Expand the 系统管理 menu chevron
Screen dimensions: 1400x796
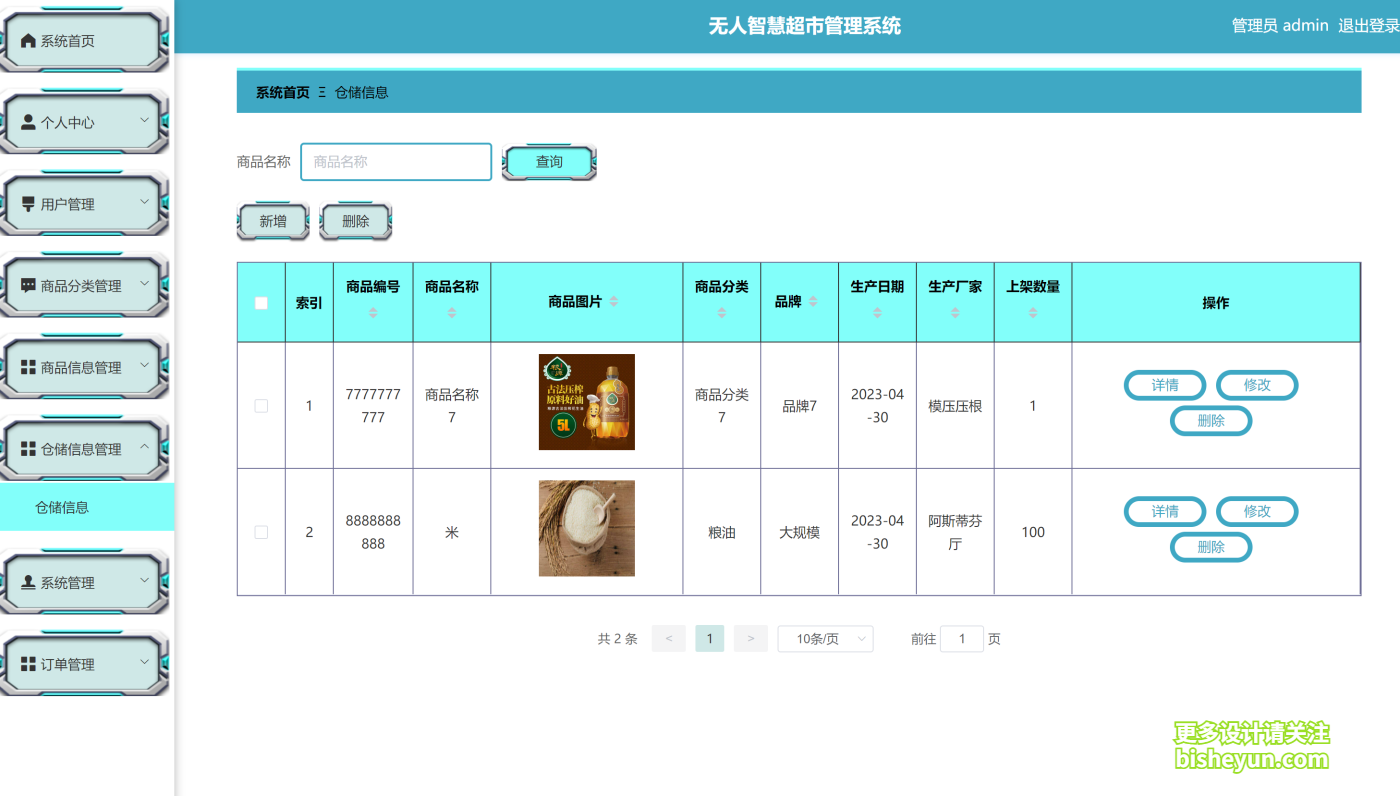point(144,581)
